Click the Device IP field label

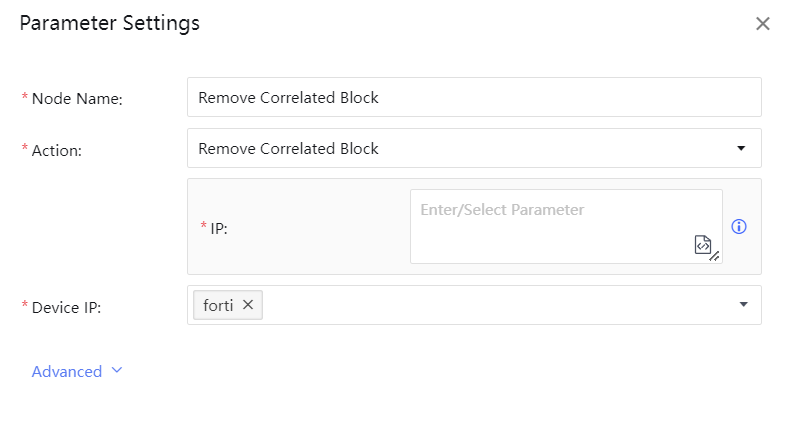[66, 307]
